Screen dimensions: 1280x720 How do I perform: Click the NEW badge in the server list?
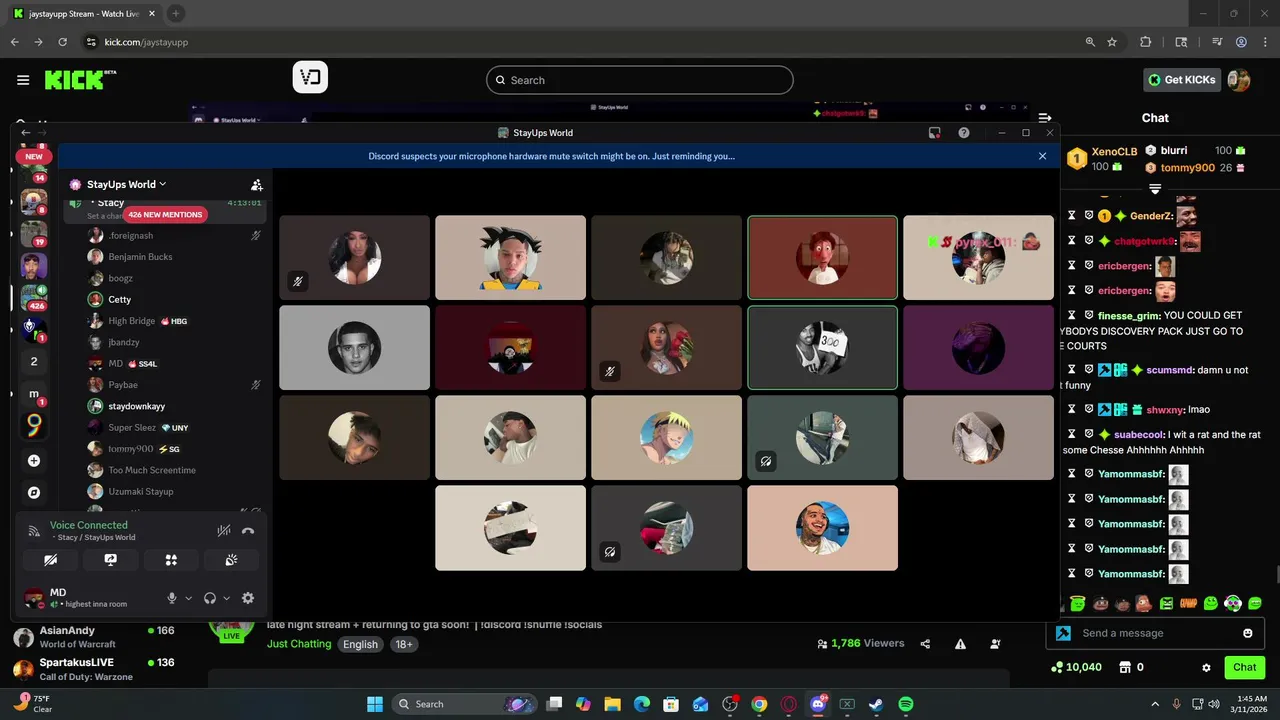[34, 156]
